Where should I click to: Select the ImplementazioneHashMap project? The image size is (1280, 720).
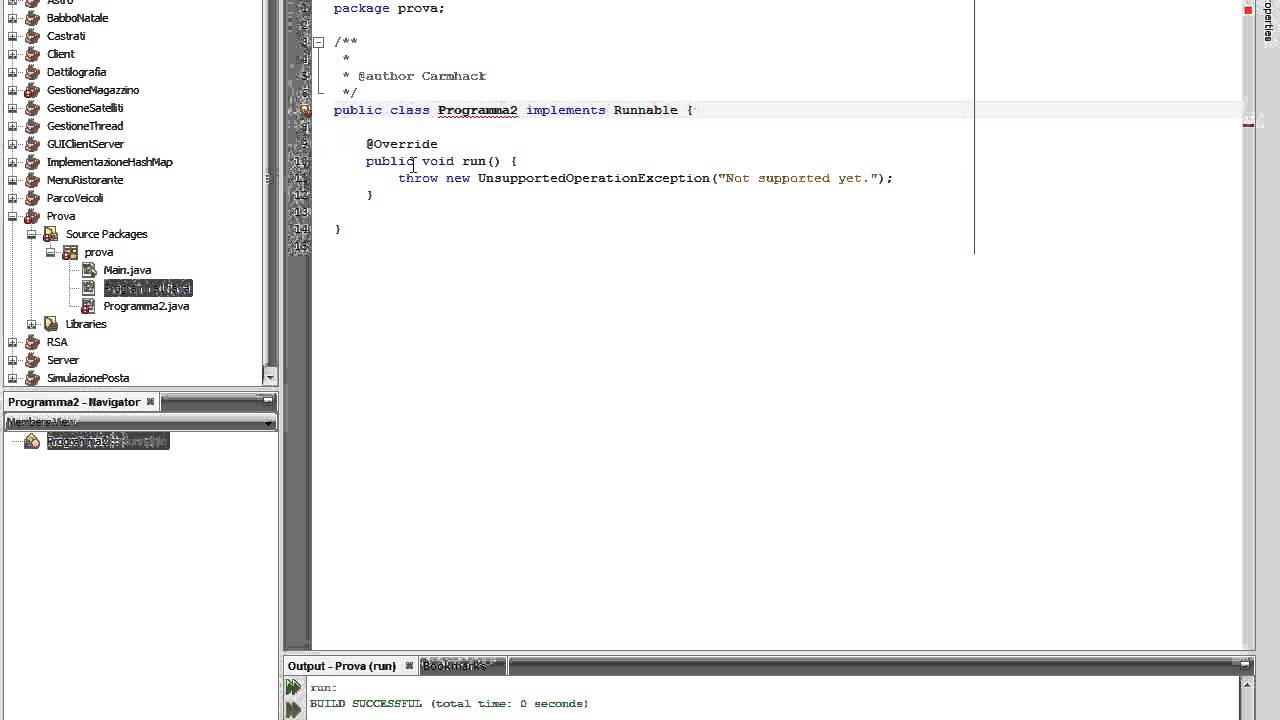[109, 162]
